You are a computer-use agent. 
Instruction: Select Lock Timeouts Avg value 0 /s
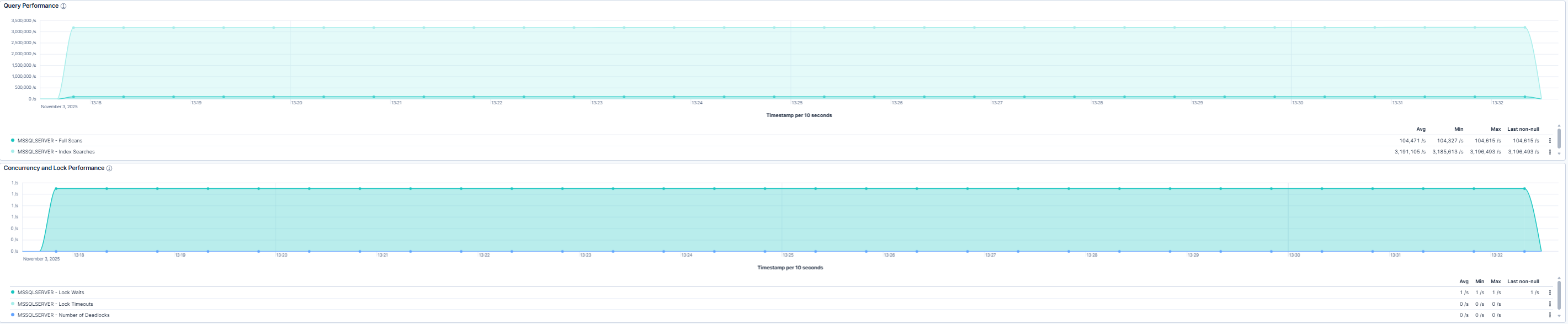click(x=1465, y=304)
